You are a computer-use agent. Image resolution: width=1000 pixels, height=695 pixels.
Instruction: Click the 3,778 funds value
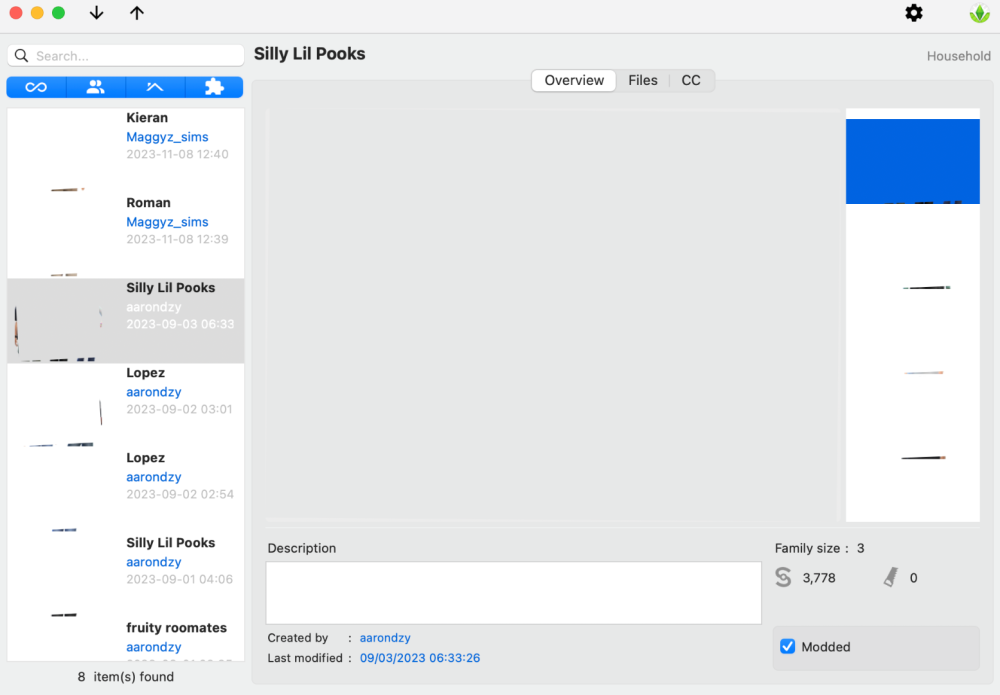coord(819,578)
